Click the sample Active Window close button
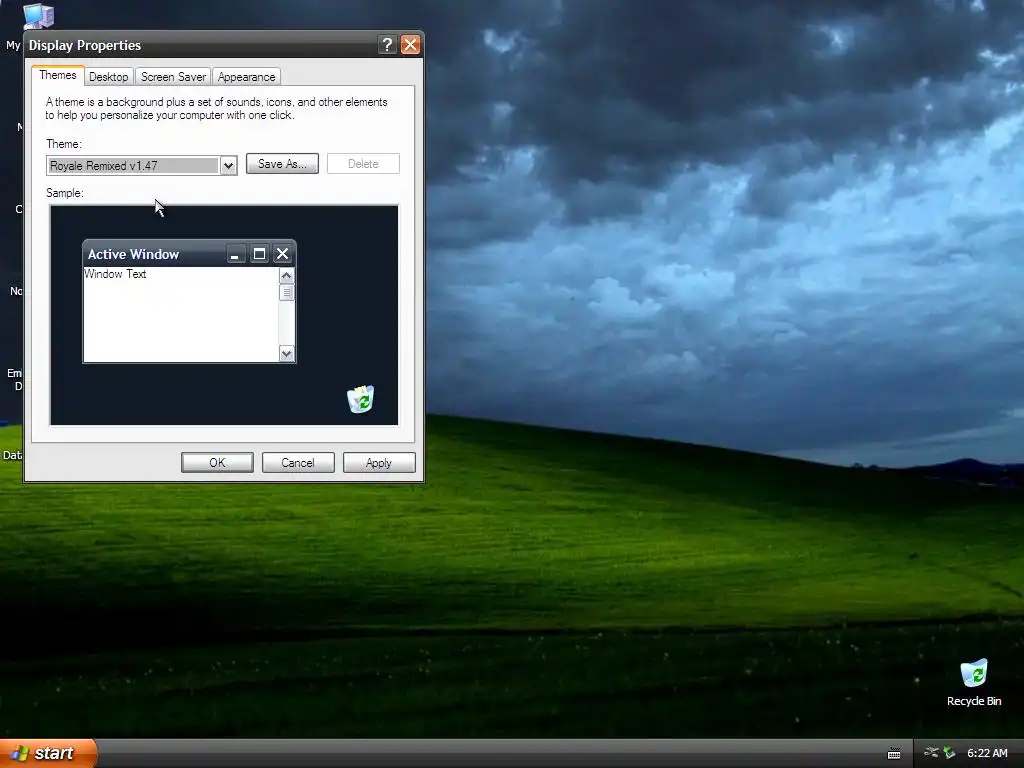 [x=282, y=253]
